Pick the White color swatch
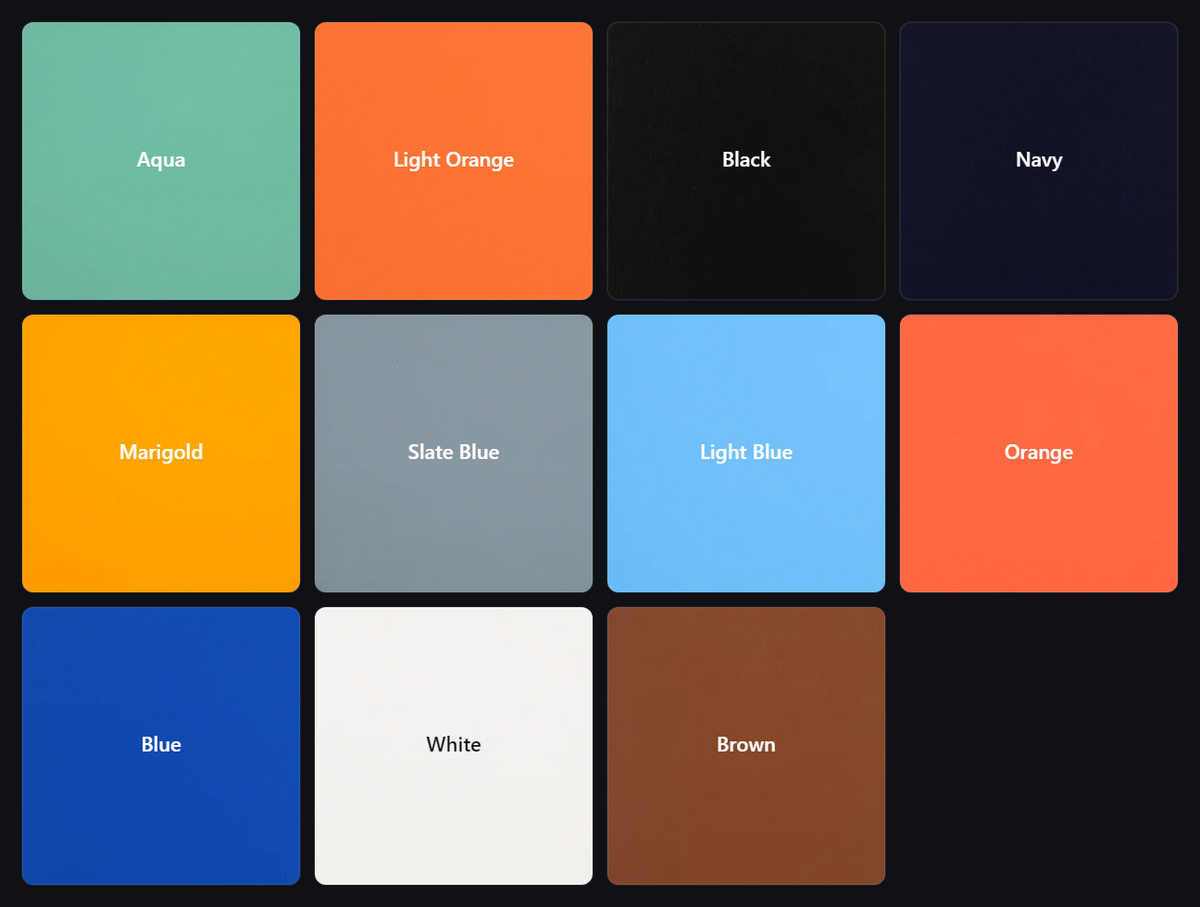The width and height of the screenshot is (1200, 907). coord(454,746)
